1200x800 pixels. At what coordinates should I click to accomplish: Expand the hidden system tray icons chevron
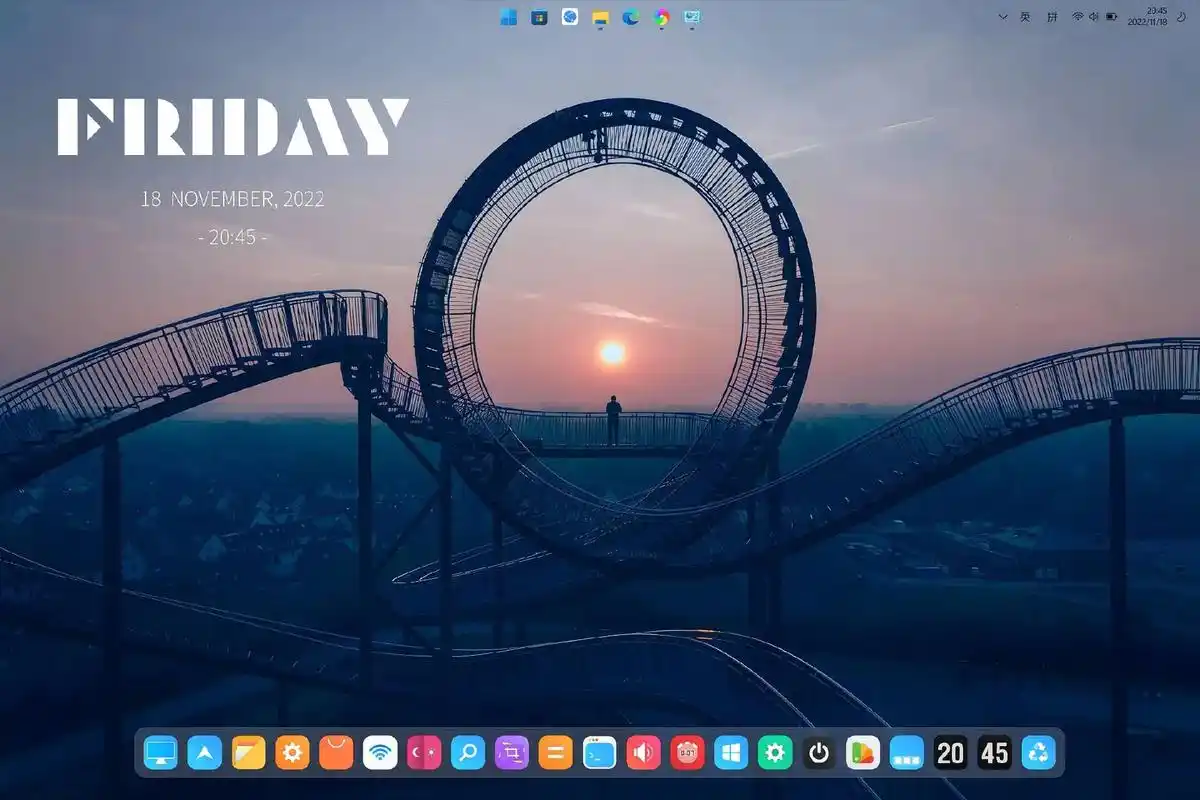pos(1003,17)
